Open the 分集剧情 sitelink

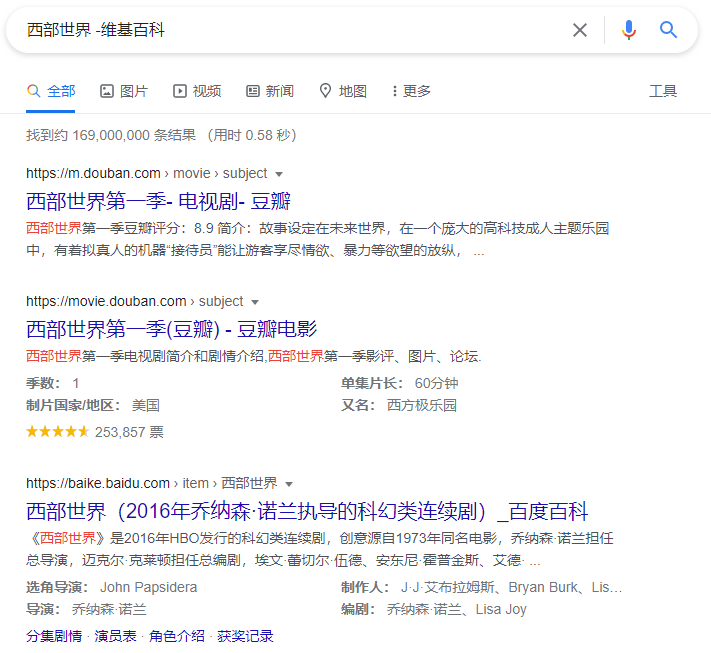pos(54,636)
